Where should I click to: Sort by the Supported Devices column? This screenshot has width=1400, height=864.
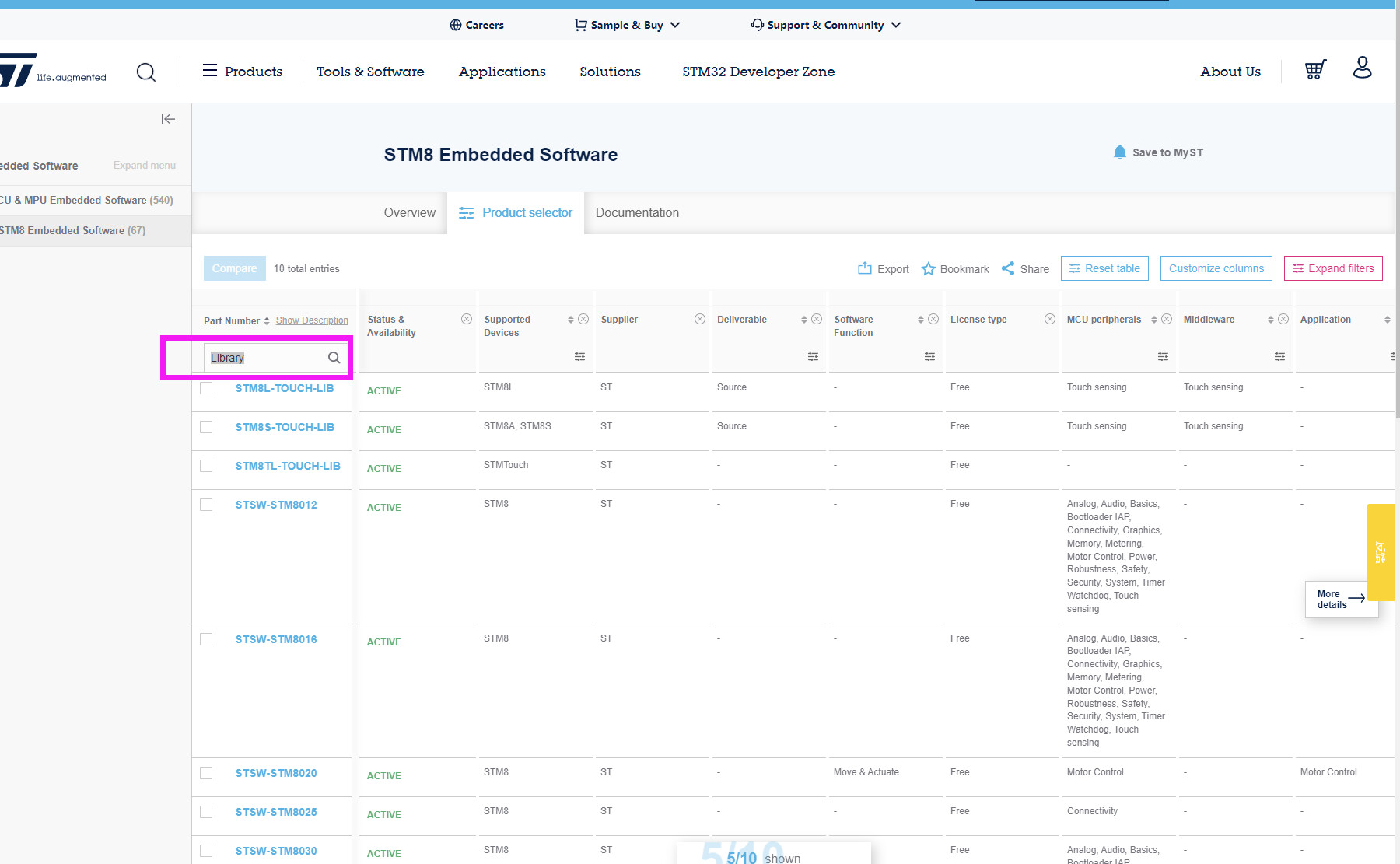571,320
